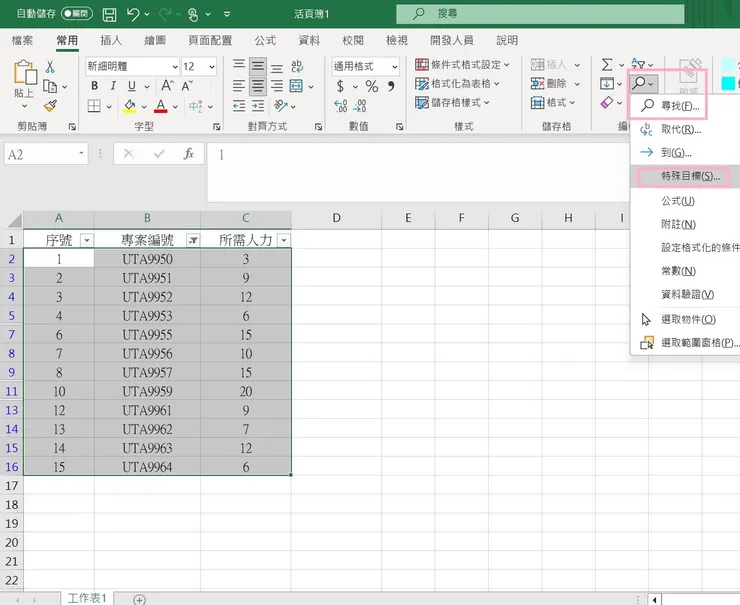This screenshot has width=740, height=605.
Task: Click the Save floppy disk icon
Action: click(x=109, y=15)
